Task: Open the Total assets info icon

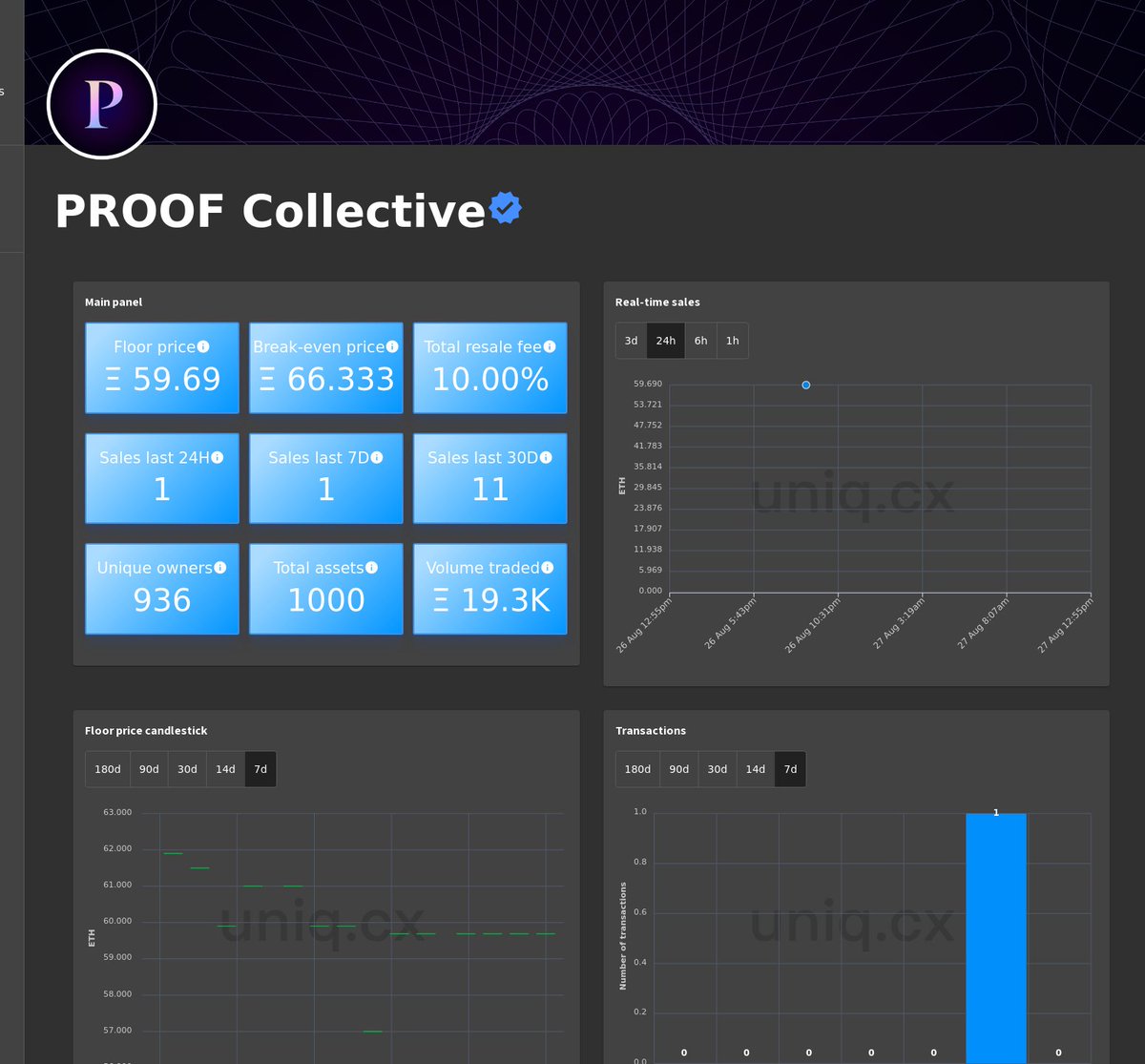Action: (x=372, y=568)
